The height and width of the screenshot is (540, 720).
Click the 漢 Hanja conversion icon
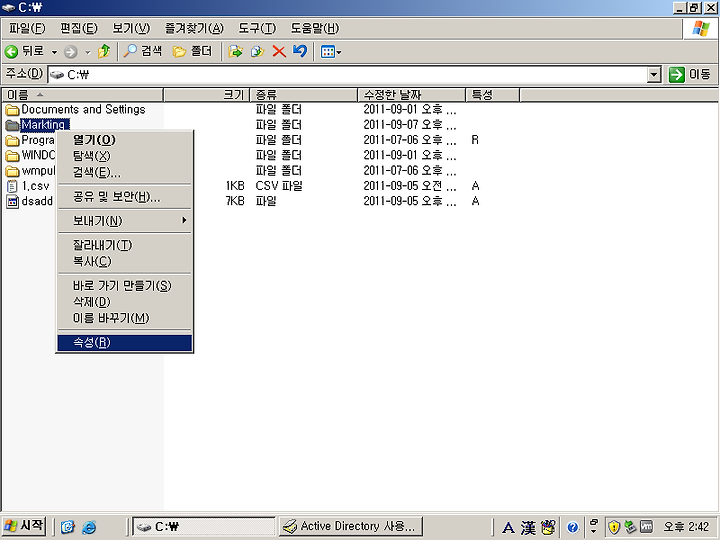coord(528,528)
